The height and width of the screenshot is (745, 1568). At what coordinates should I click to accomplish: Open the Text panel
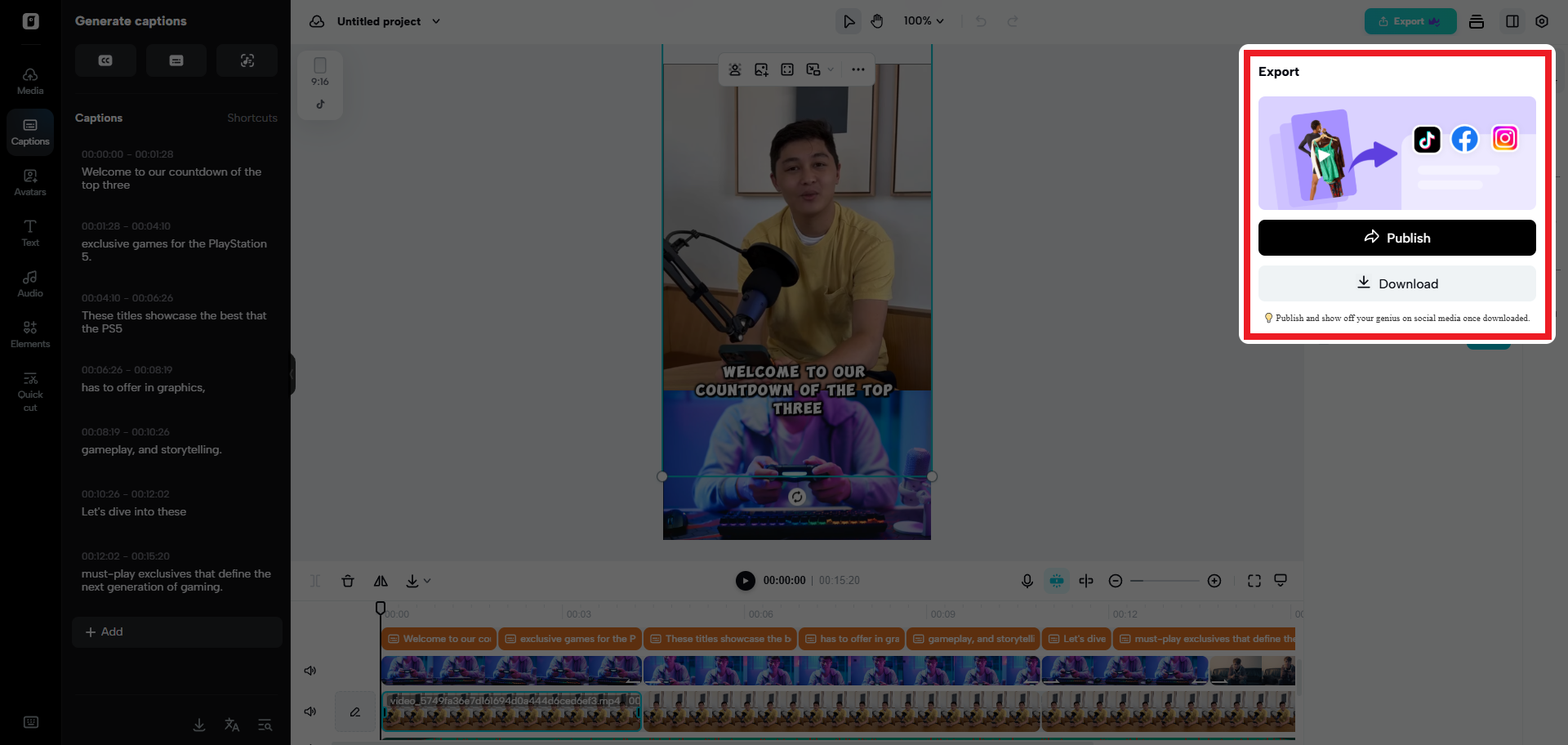29,232
